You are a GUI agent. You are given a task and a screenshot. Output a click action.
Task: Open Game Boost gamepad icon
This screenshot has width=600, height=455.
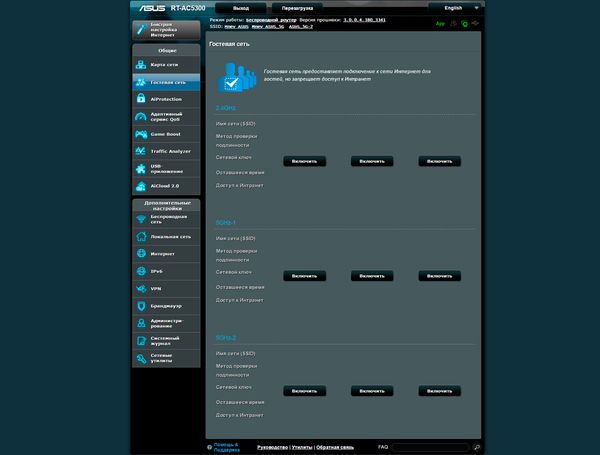[x=141, y=134]
